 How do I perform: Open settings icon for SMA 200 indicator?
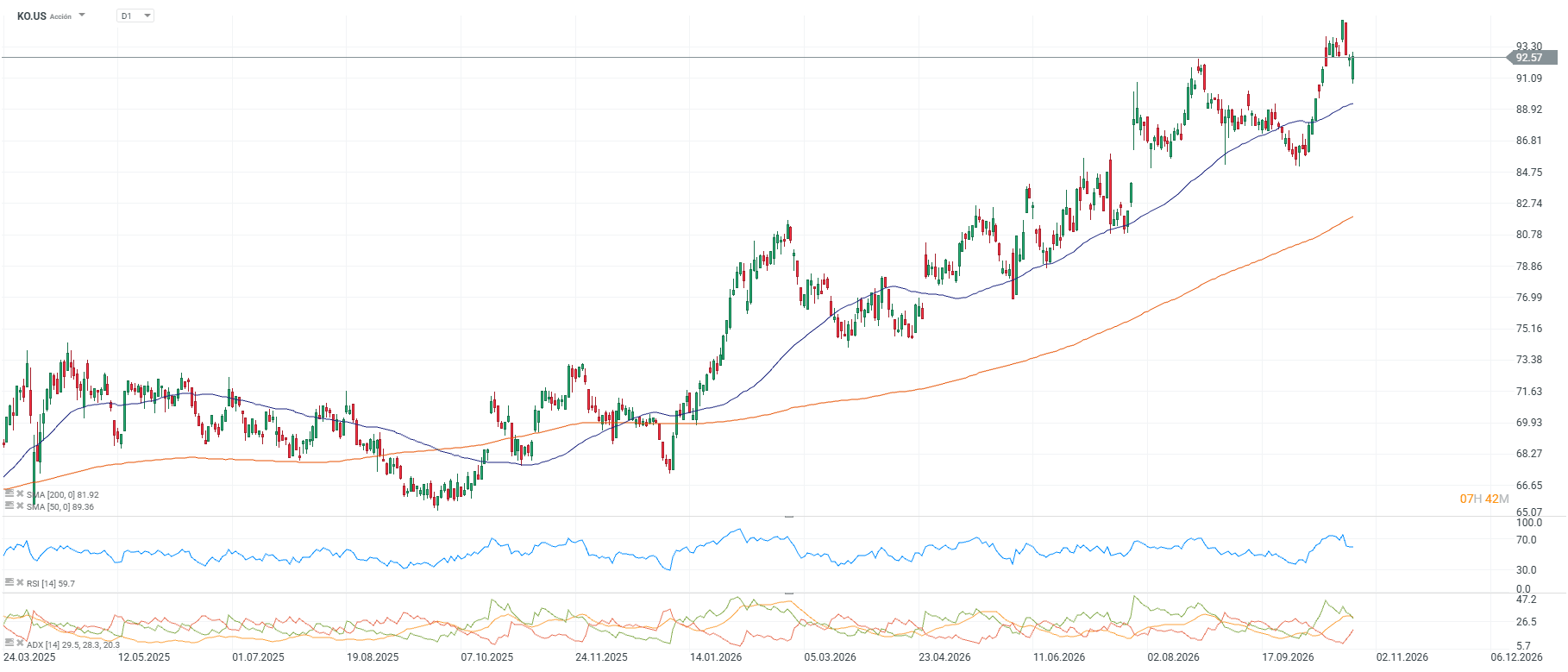pyautogui.click(x=9, y=493)
